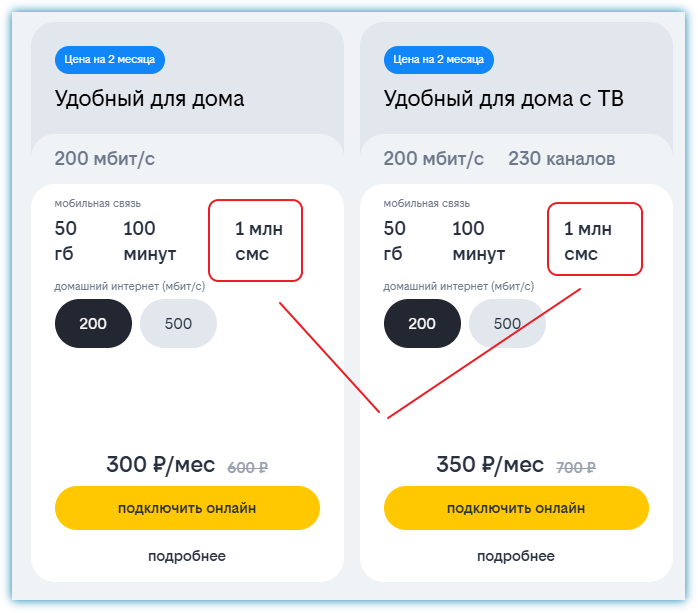Choose 200 Mbit speed in the с ТВ card
The image size is (698, 613).
point(422,324)
